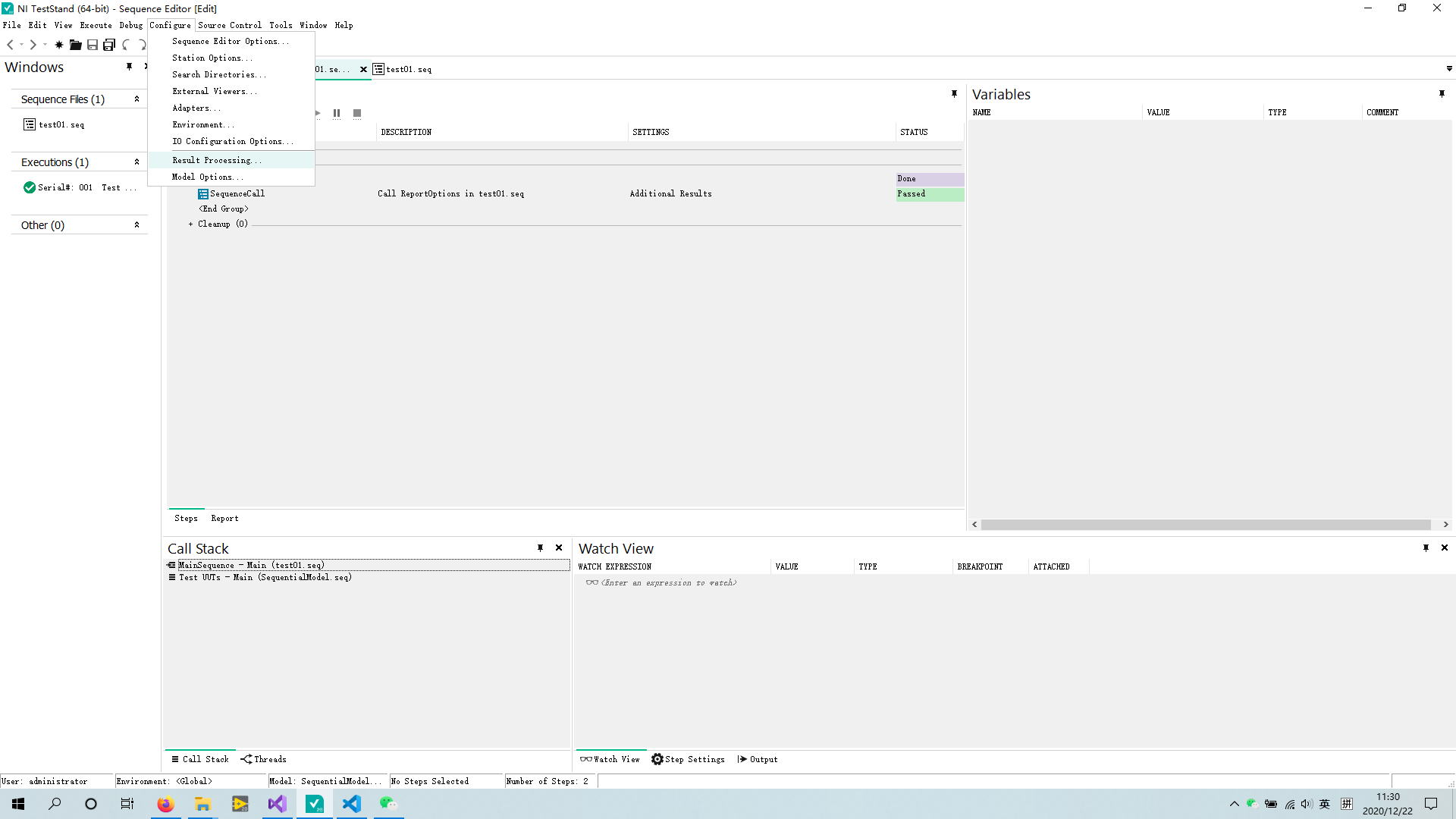Select Result Processing from the Configure menu
The height and width of the screenshot is (819, 1456).
[215, 160]
